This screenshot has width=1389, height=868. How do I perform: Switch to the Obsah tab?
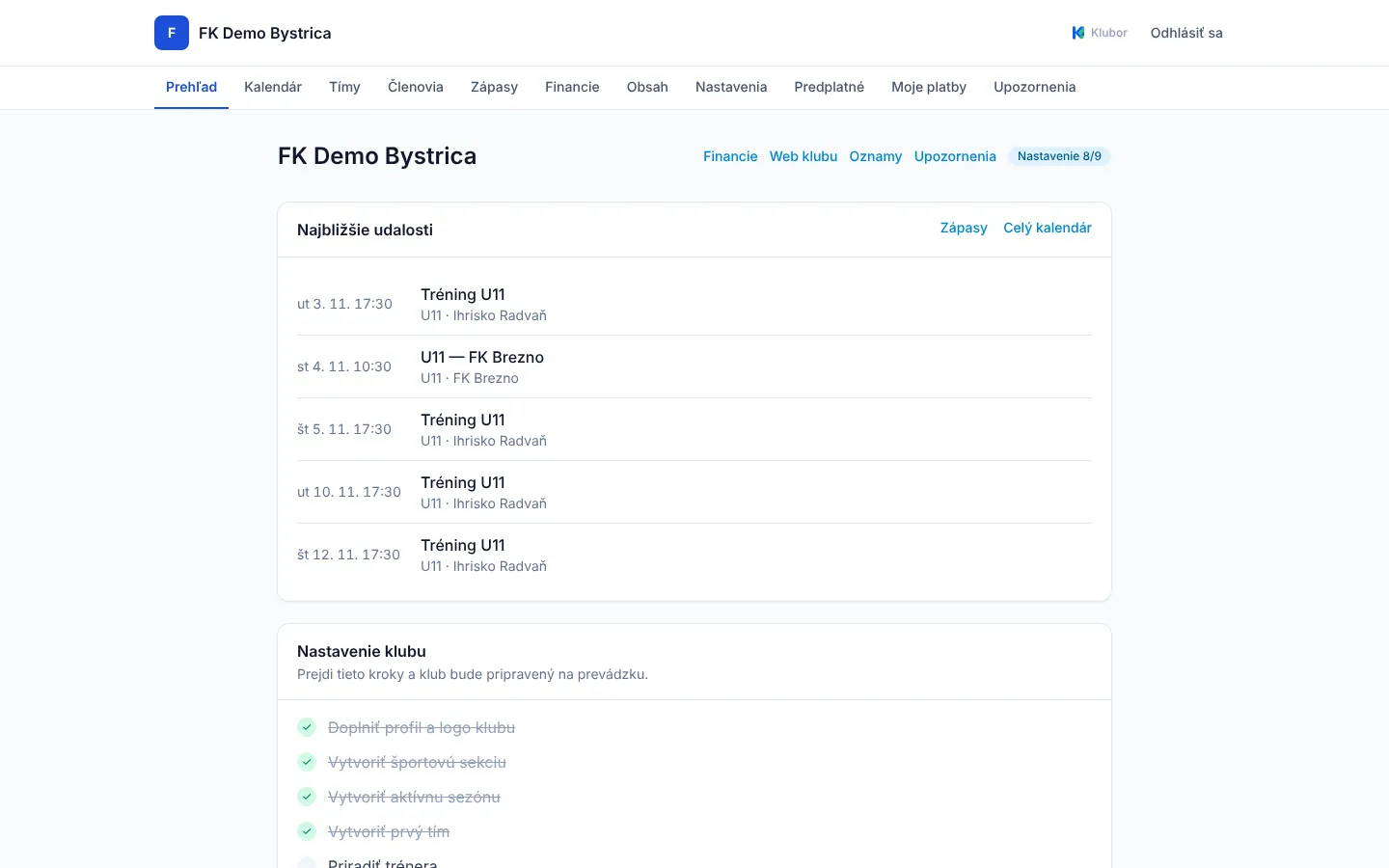pos(647,87)
